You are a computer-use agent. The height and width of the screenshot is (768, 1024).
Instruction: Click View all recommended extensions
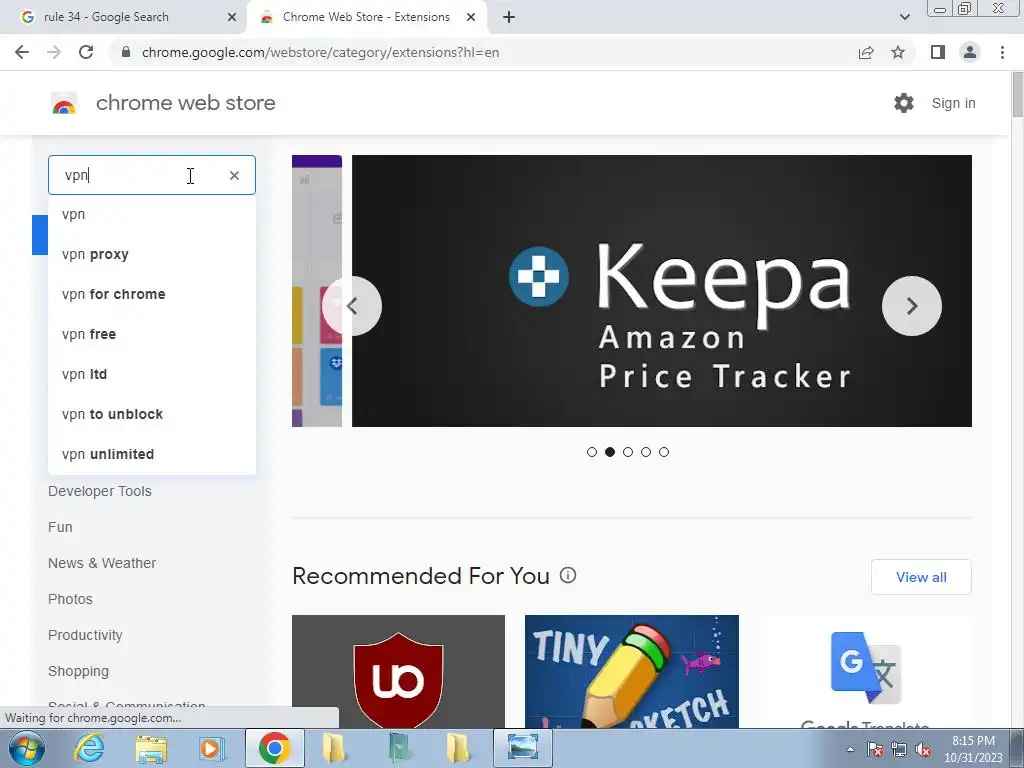coord(921,577)
